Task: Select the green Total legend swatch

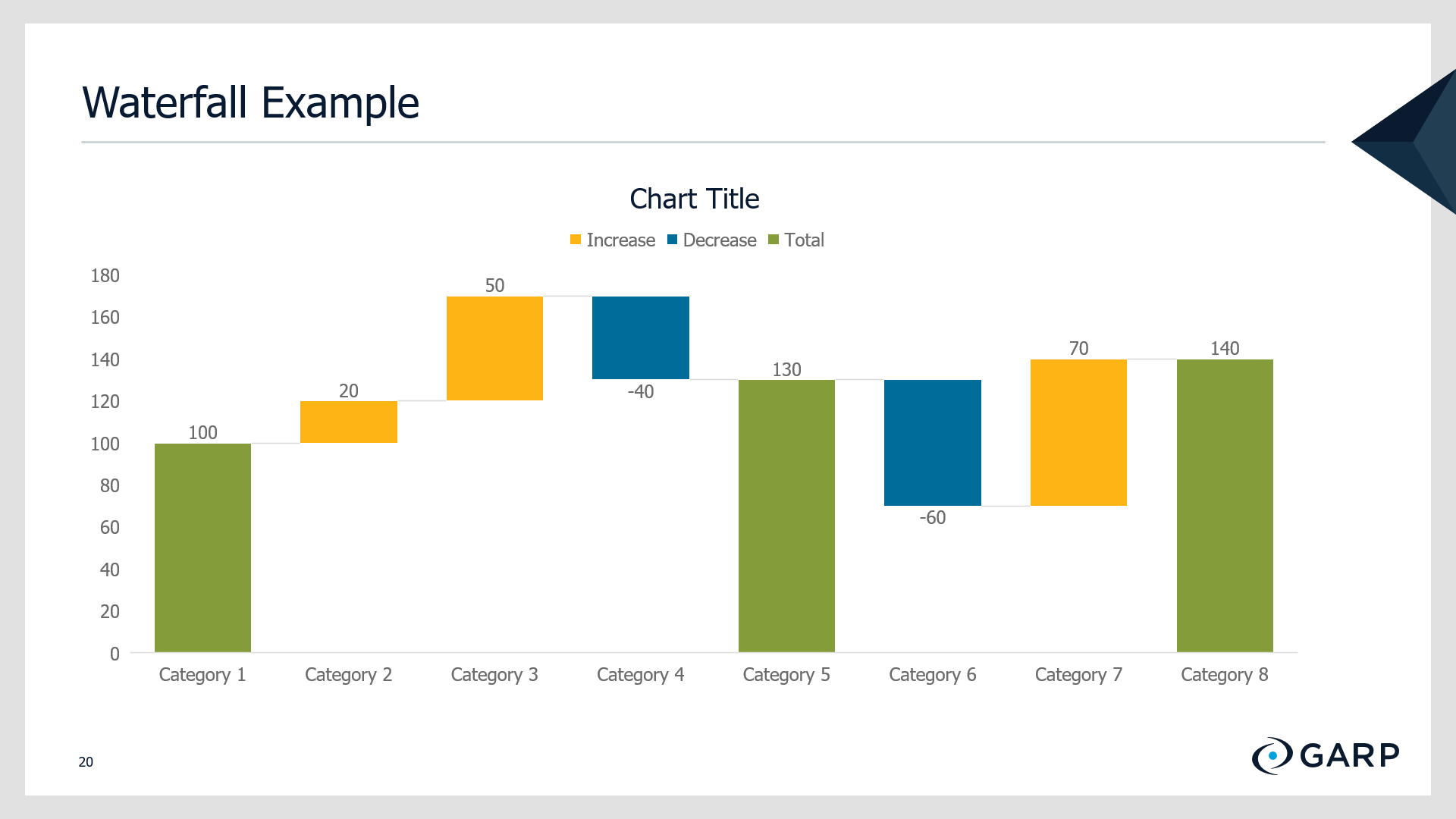Action: 773,240
